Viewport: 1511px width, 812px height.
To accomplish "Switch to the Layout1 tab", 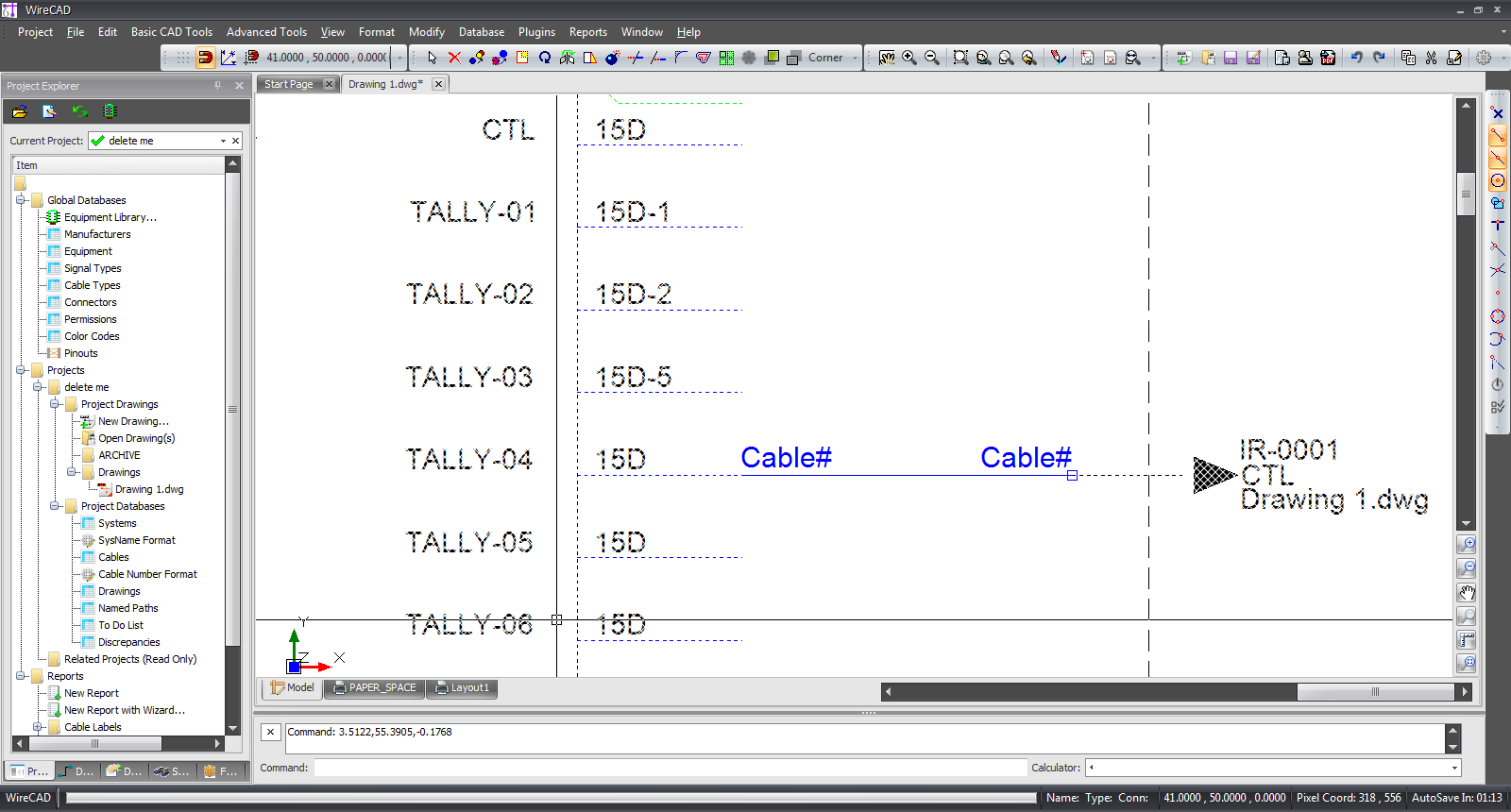I will point(462,687).
